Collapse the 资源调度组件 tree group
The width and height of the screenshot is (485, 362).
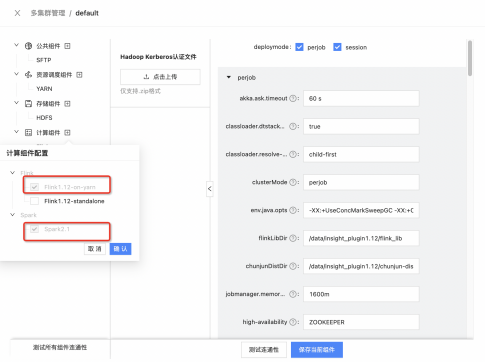[16, 74]
